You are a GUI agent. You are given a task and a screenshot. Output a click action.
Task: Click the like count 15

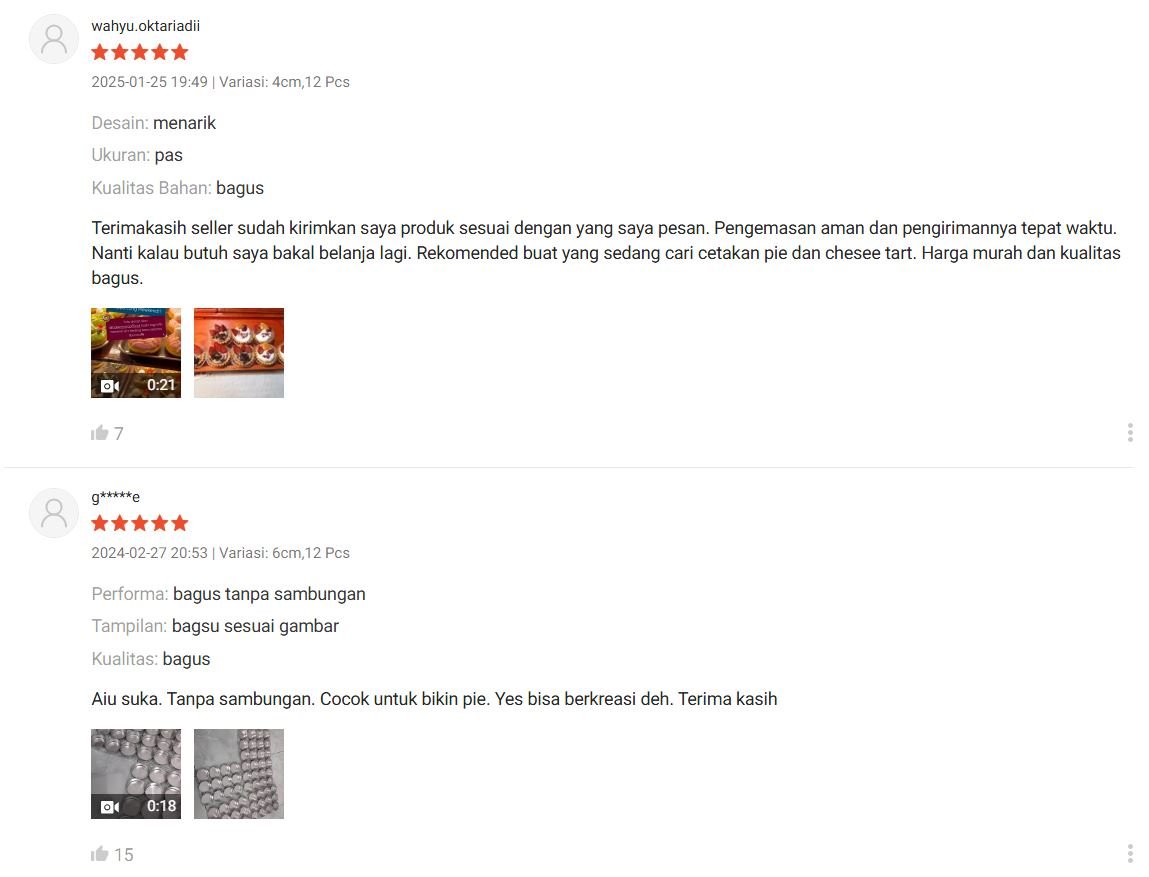(x=124, y=855)
